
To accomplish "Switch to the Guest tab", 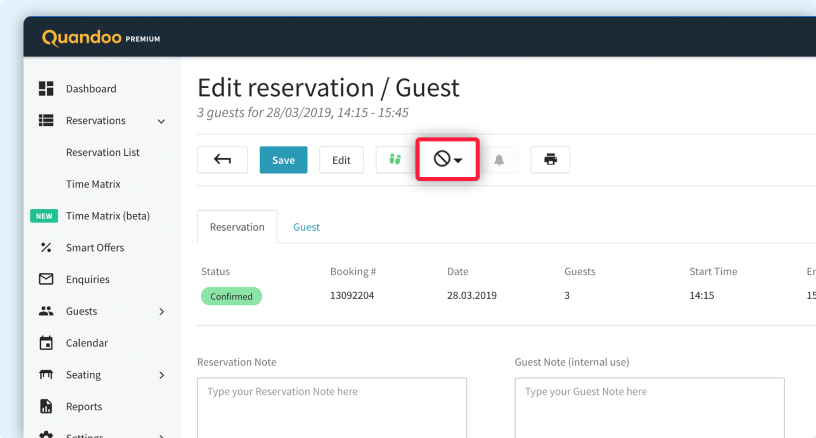I will pyautogui.click(x=306, y=227).
